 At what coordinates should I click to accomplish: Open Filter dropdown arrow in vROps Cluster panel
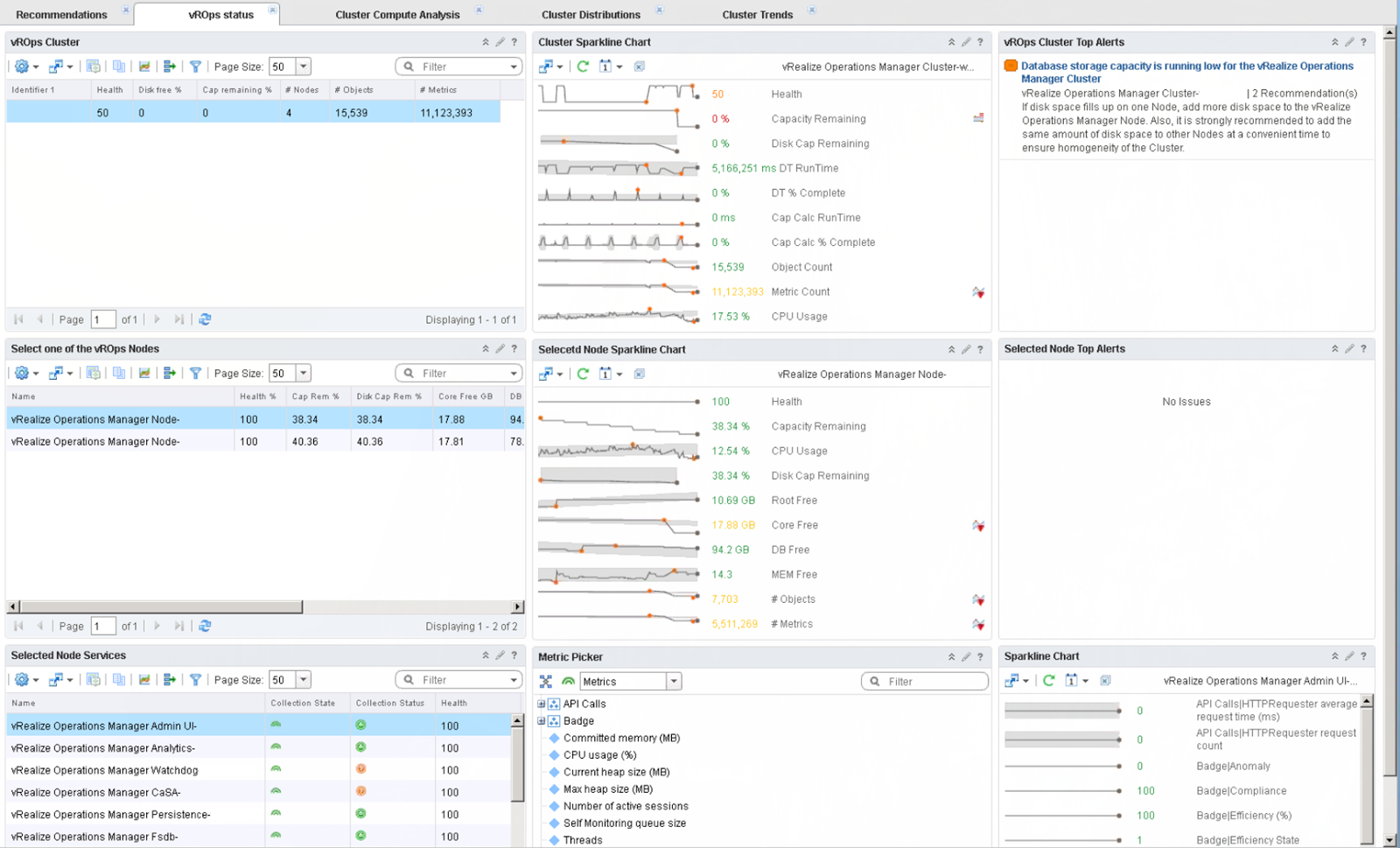pyautogui.click(x=514, y=67)
